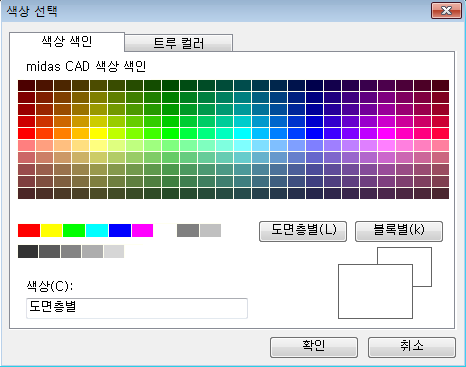Choose the darker gray swatch in standard colors row
Image resolution: width=466 pixels, height=367 pixels.
(188, 230)
